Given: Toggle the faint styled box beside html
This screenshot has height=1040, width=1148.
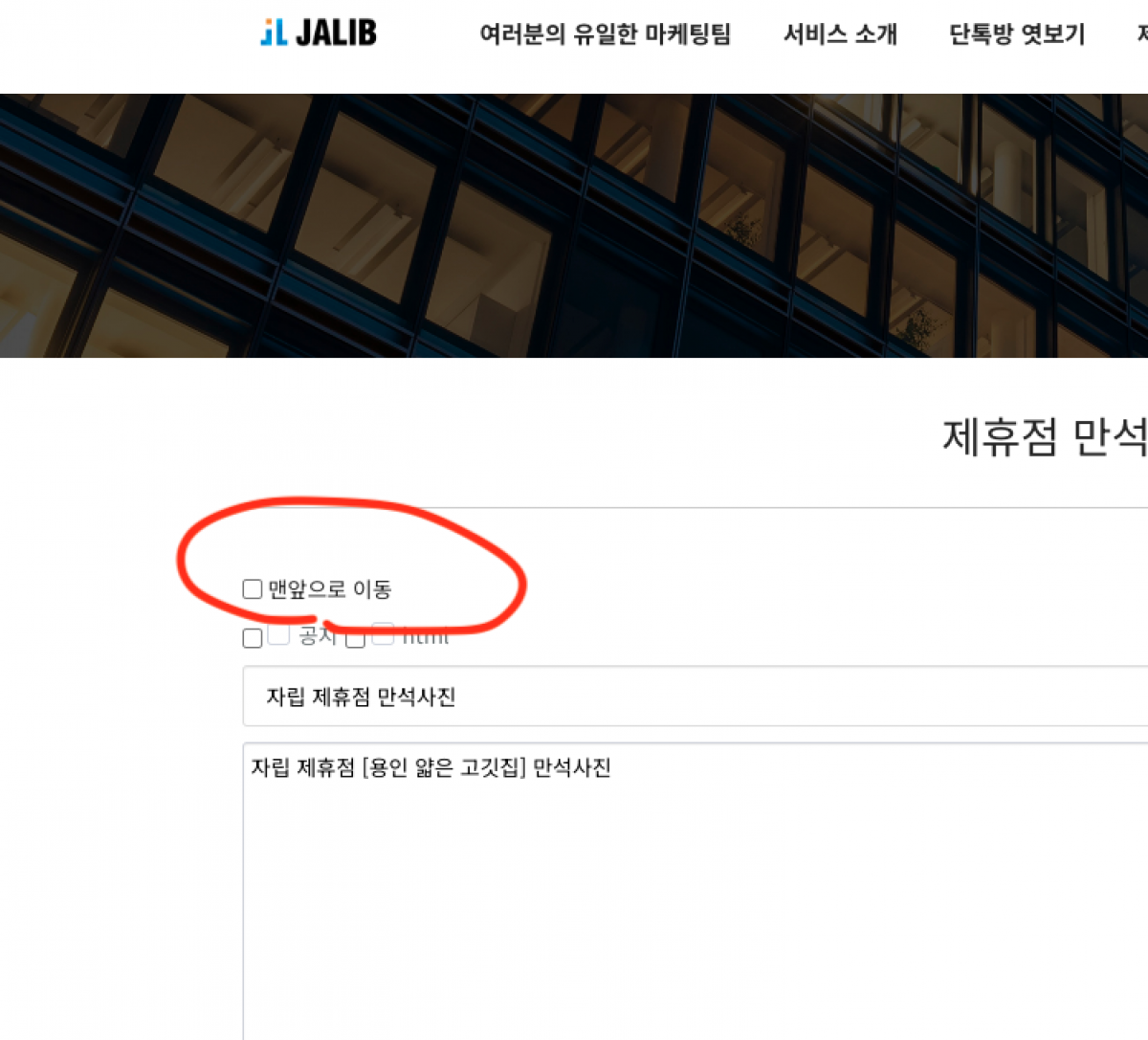Looking at the screenshot, I should point(382,634).
